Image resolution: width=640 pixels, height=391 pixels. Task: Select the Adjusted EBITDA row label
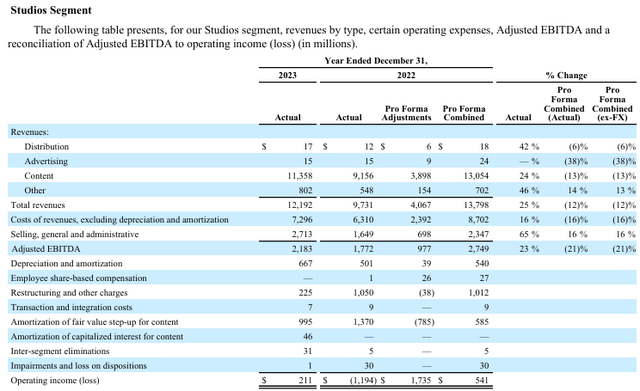[46, 249]
